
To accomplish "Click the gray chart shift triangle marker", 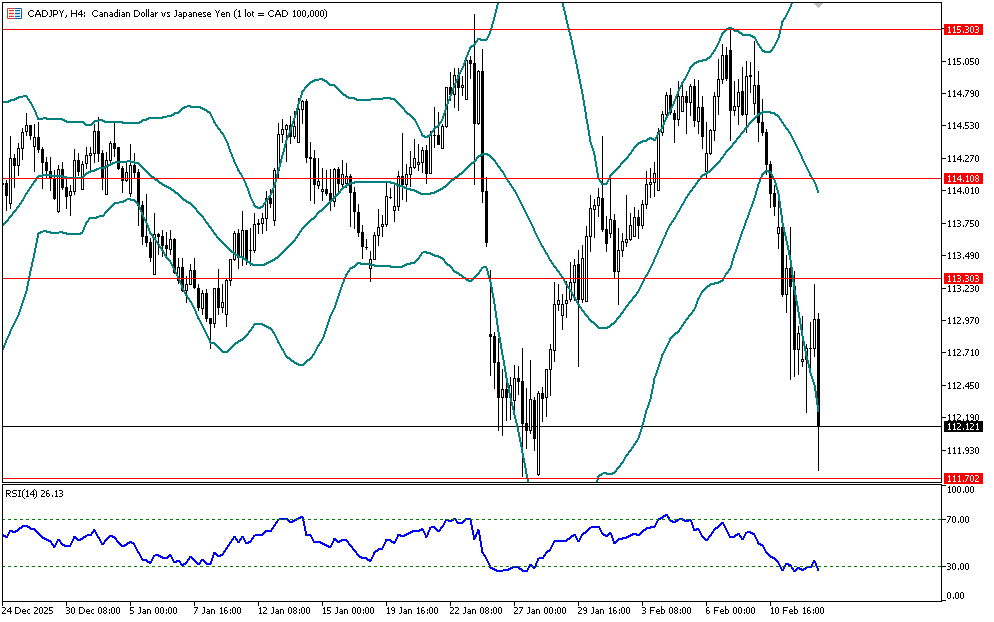I will point(819,5).
